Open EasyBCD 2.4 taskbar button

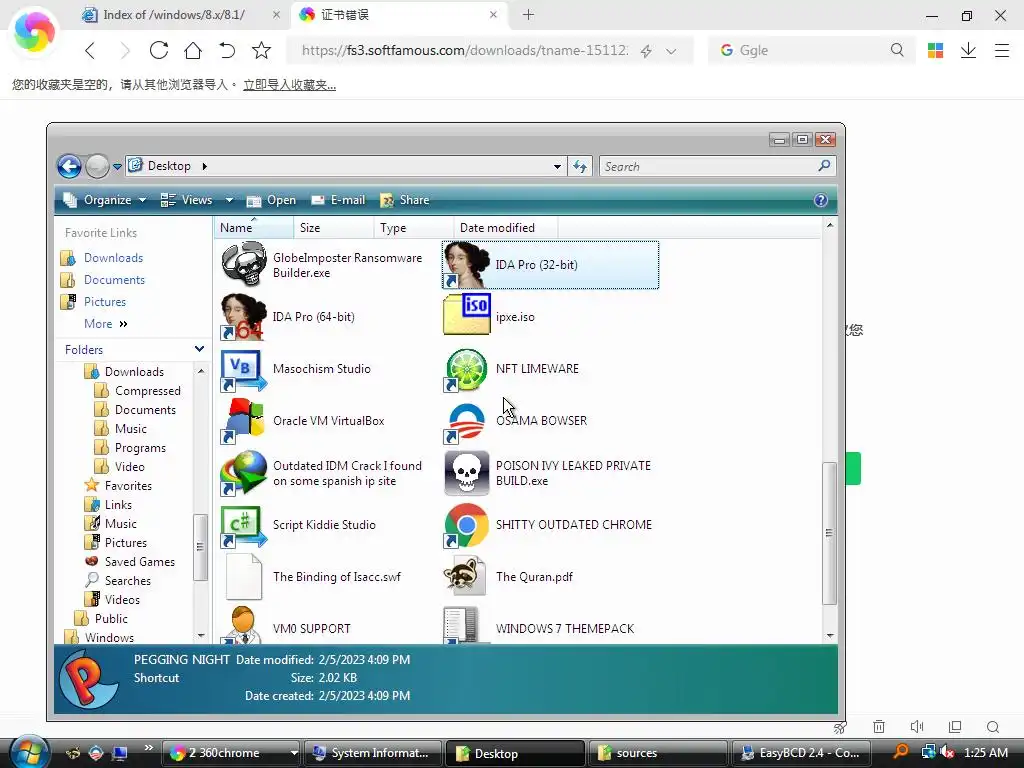pyautogui.click(x=803, y=753)
